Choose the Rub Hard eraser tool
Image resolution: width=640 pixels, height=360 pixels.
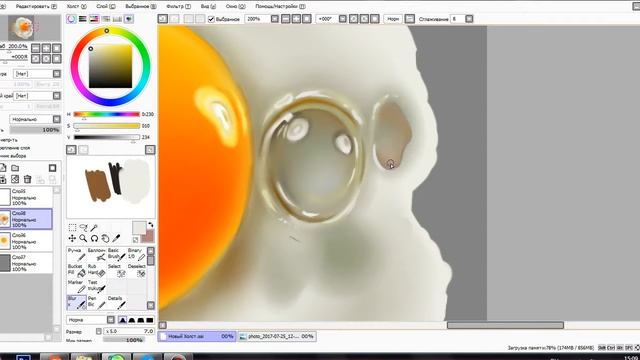(x=96, y=270)
